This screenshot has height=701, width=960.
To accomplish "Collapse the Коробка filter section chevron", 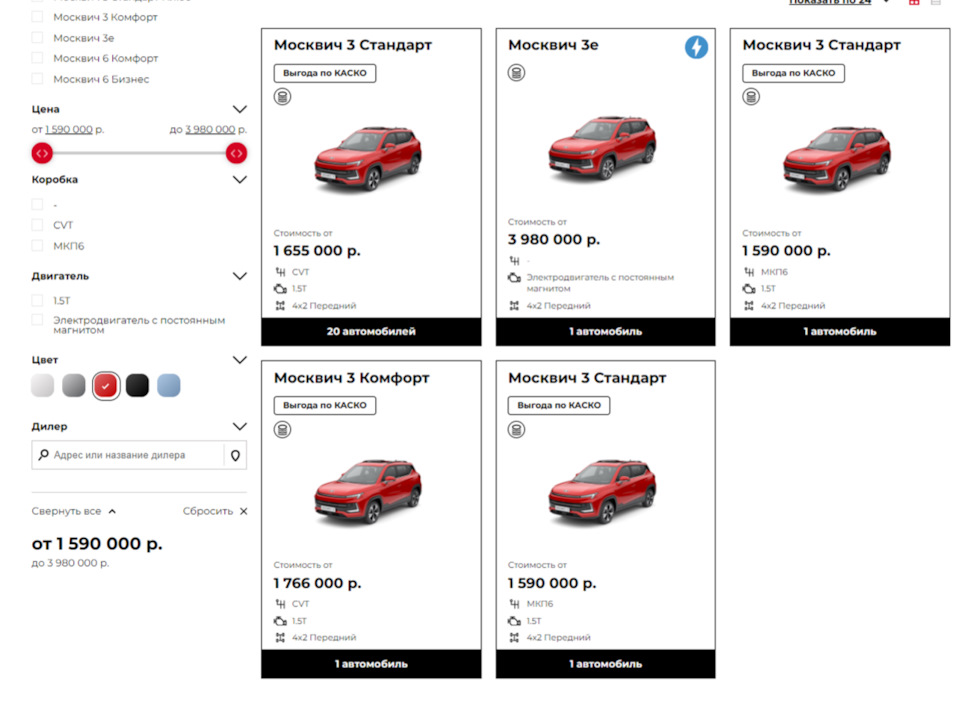I will point(240,180).
